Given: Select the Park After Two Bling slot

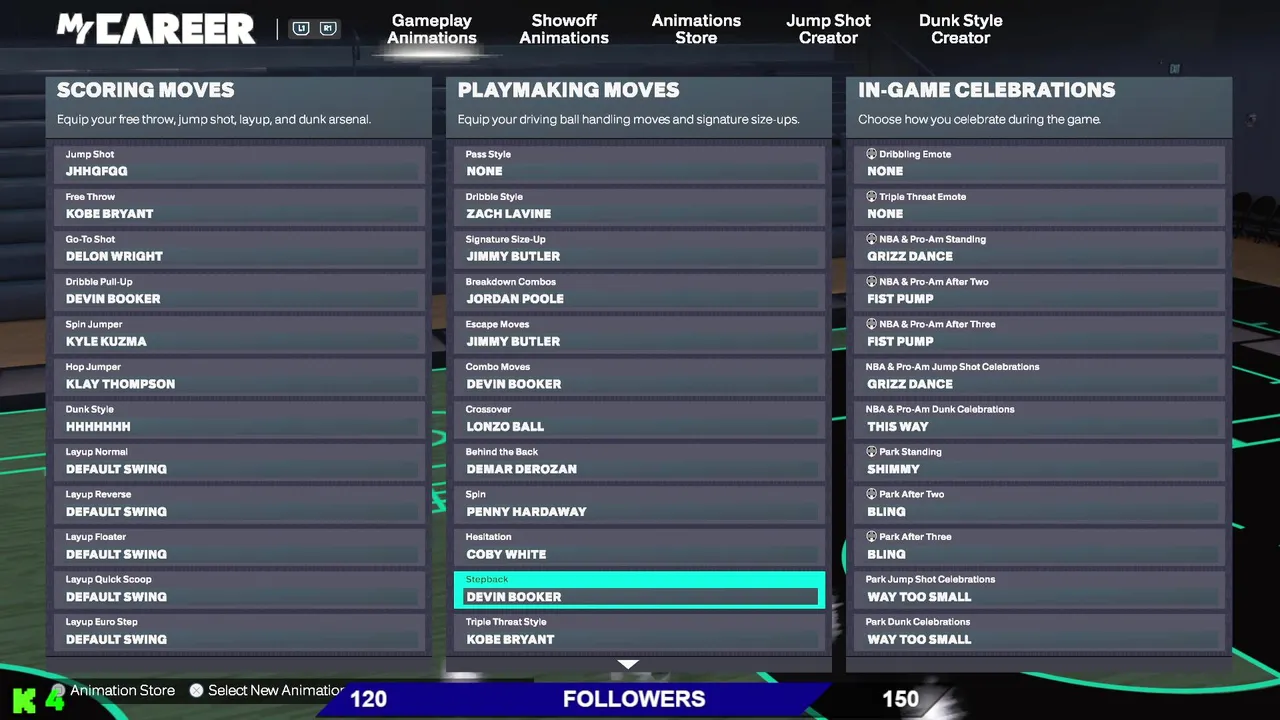Looking at the screenshot, I should 1040,504.
